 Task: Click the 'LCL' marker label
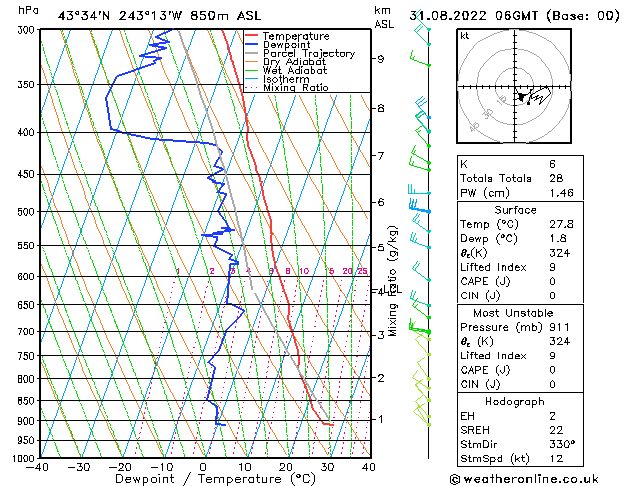[x=392, y=289]
